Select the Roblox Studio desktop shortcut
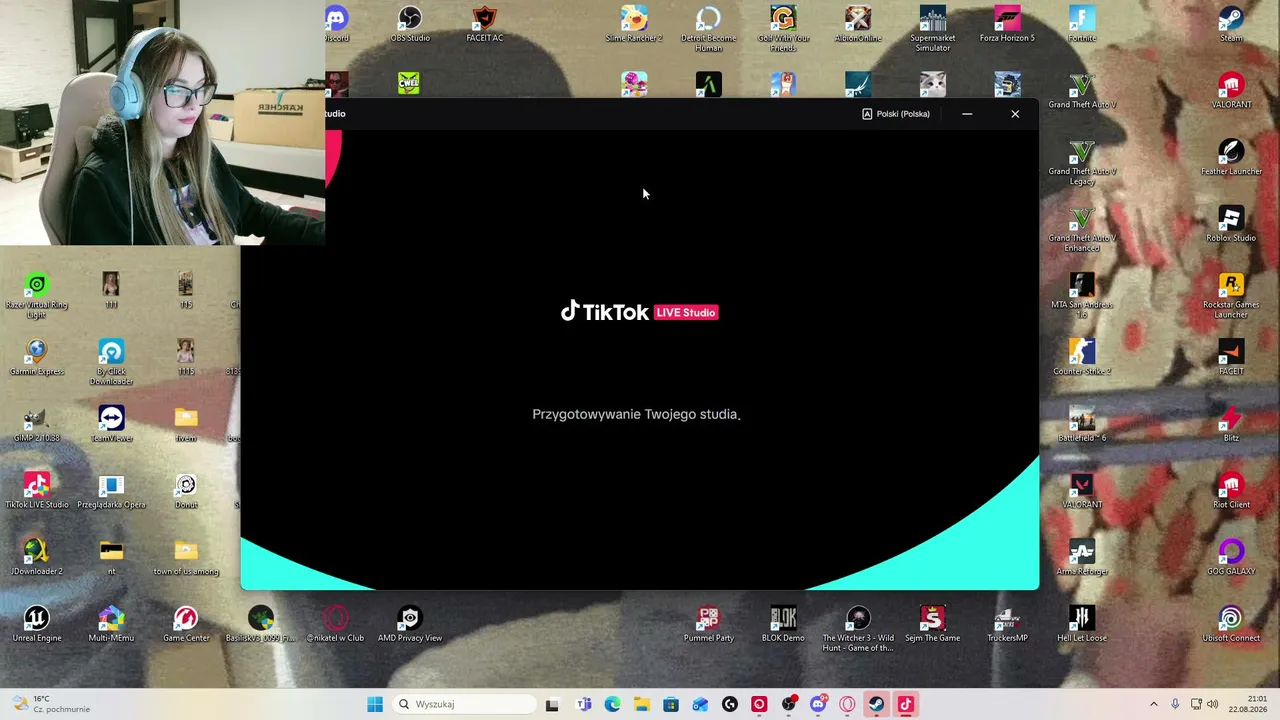This screenshot has width=1280, height=720. coord(1231,224)
